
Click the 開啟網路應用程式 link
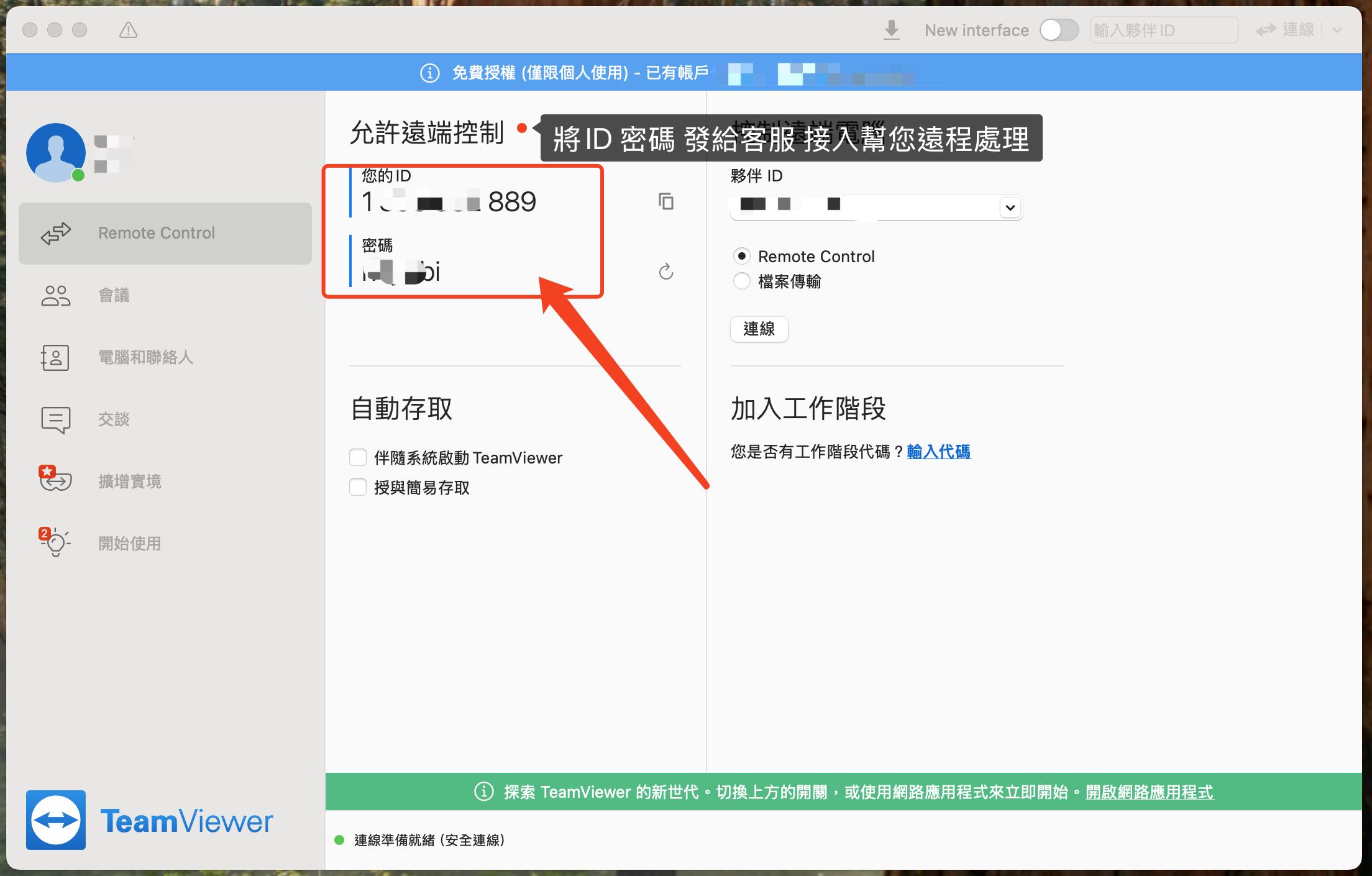pos(1150,792)
